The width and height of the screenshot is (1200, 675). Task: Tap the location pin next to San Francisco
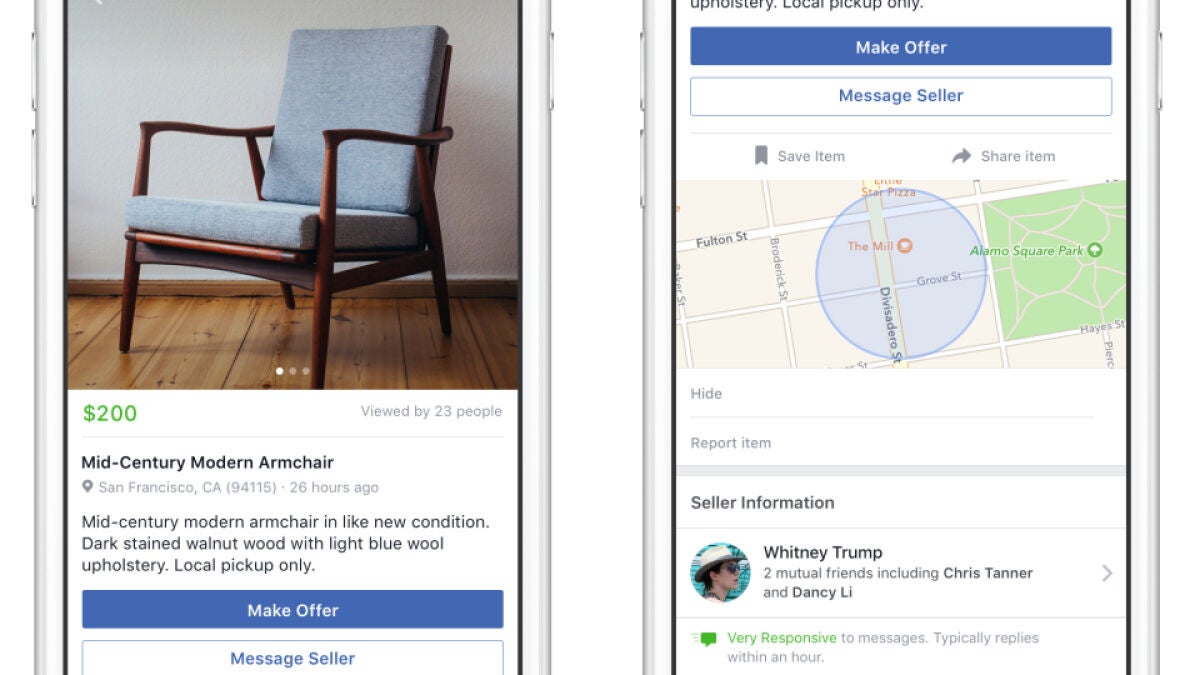tap(88, 487)
